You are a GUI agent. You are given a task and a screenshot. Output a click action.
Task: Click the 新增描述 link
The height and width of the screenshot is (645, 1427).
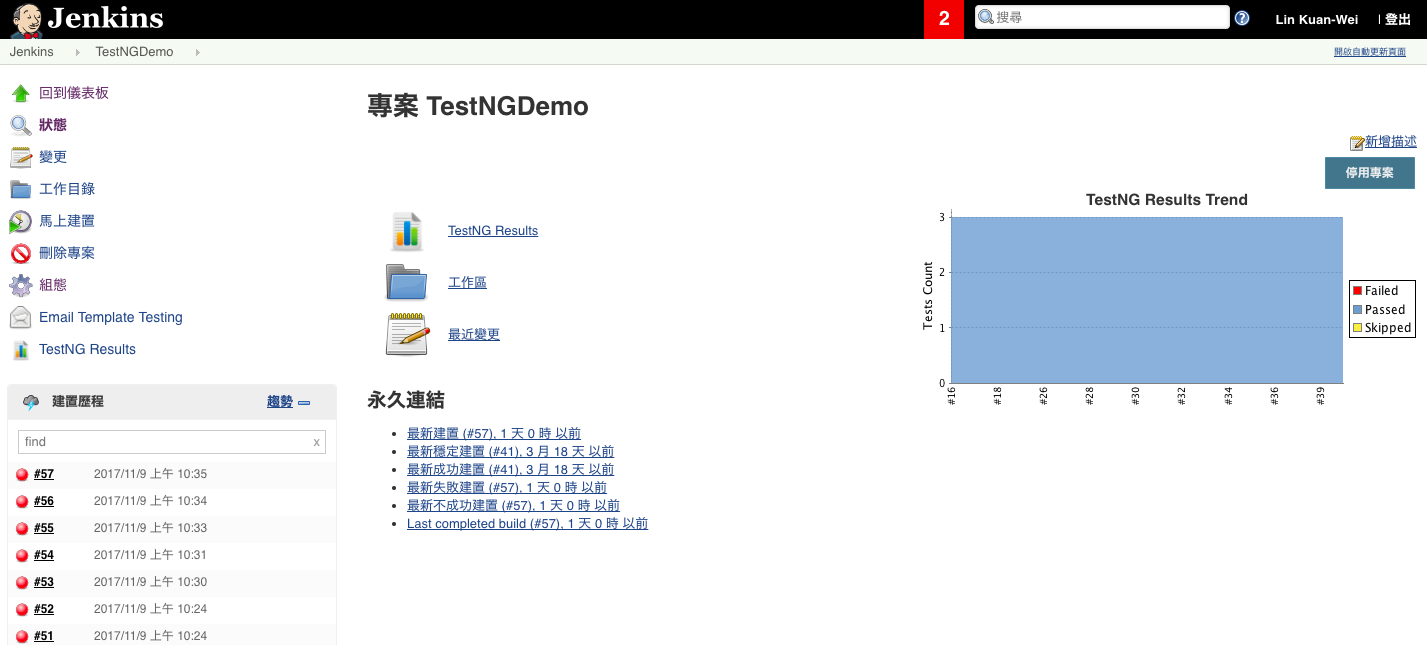tap(1390, 142)
